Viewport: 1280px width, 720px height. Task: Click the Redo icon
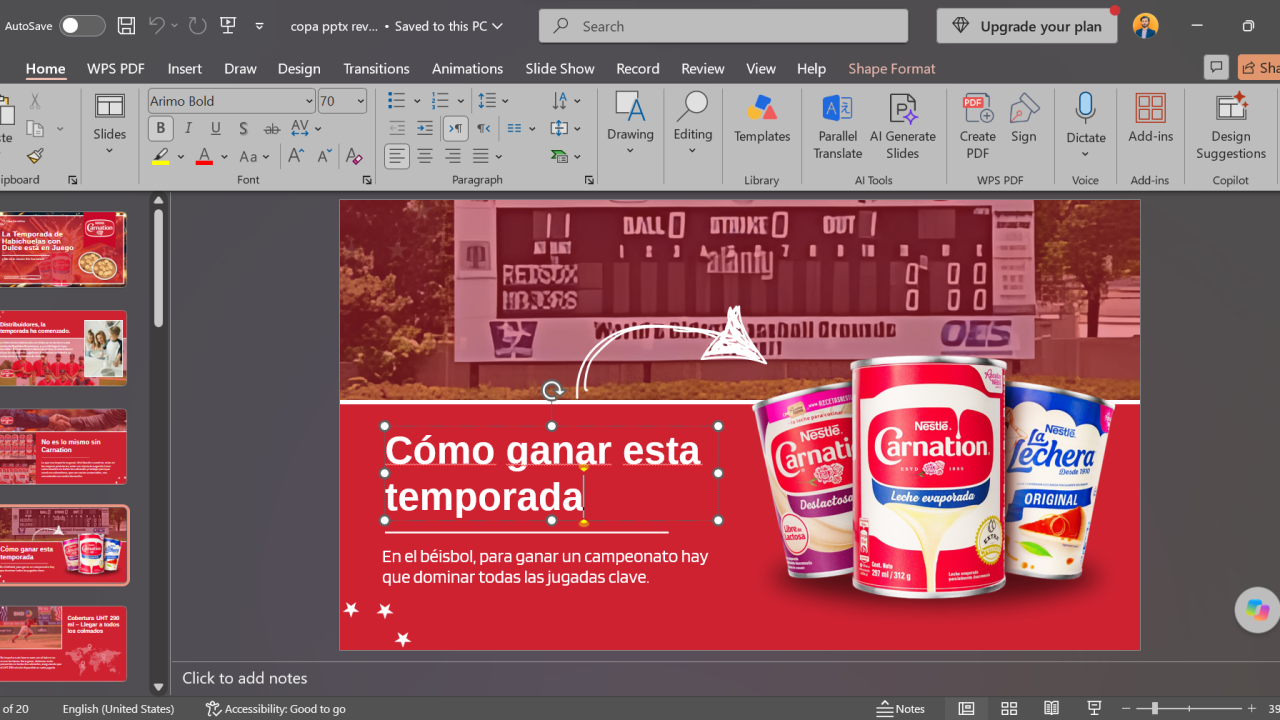tap(198, 26)
